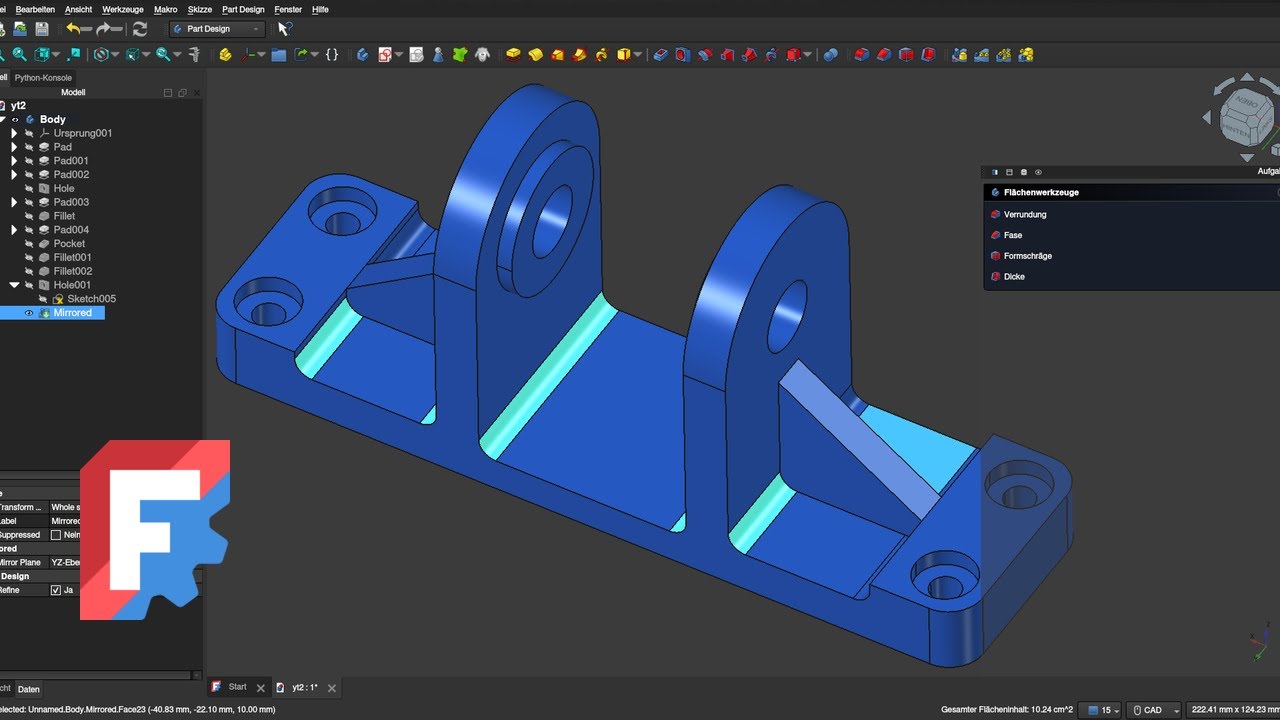Click the Hole tool icon
The width and height of the screenshot is (1280, 720).
click(682, 55)
